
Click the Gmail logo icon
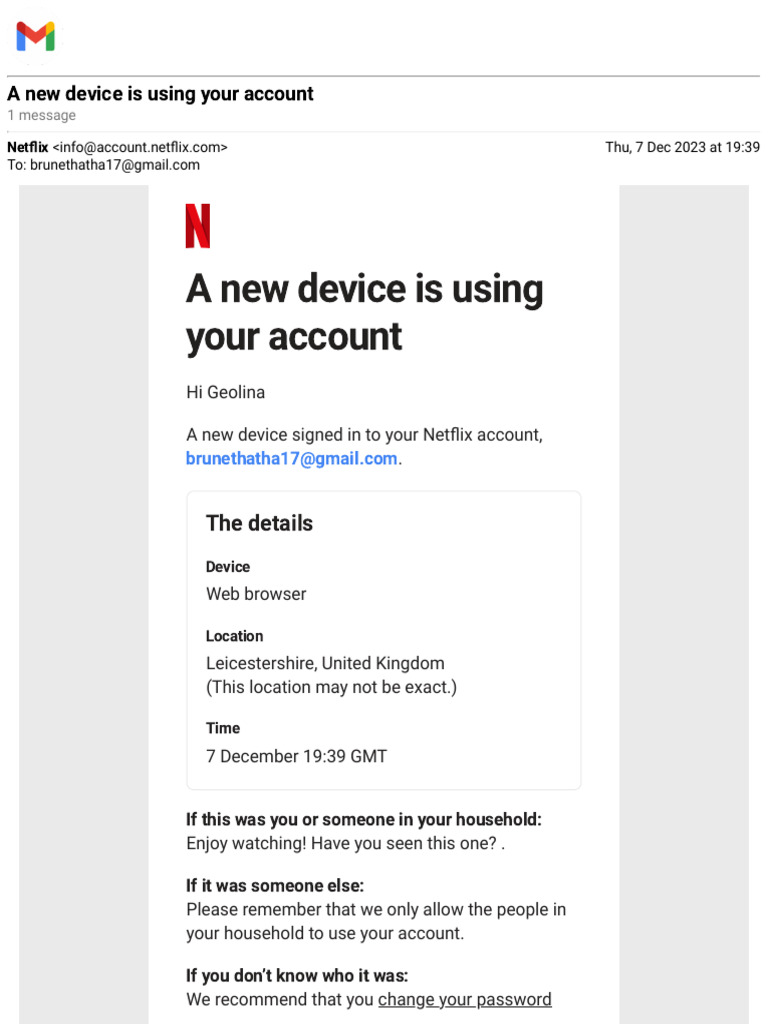[35, 37]
